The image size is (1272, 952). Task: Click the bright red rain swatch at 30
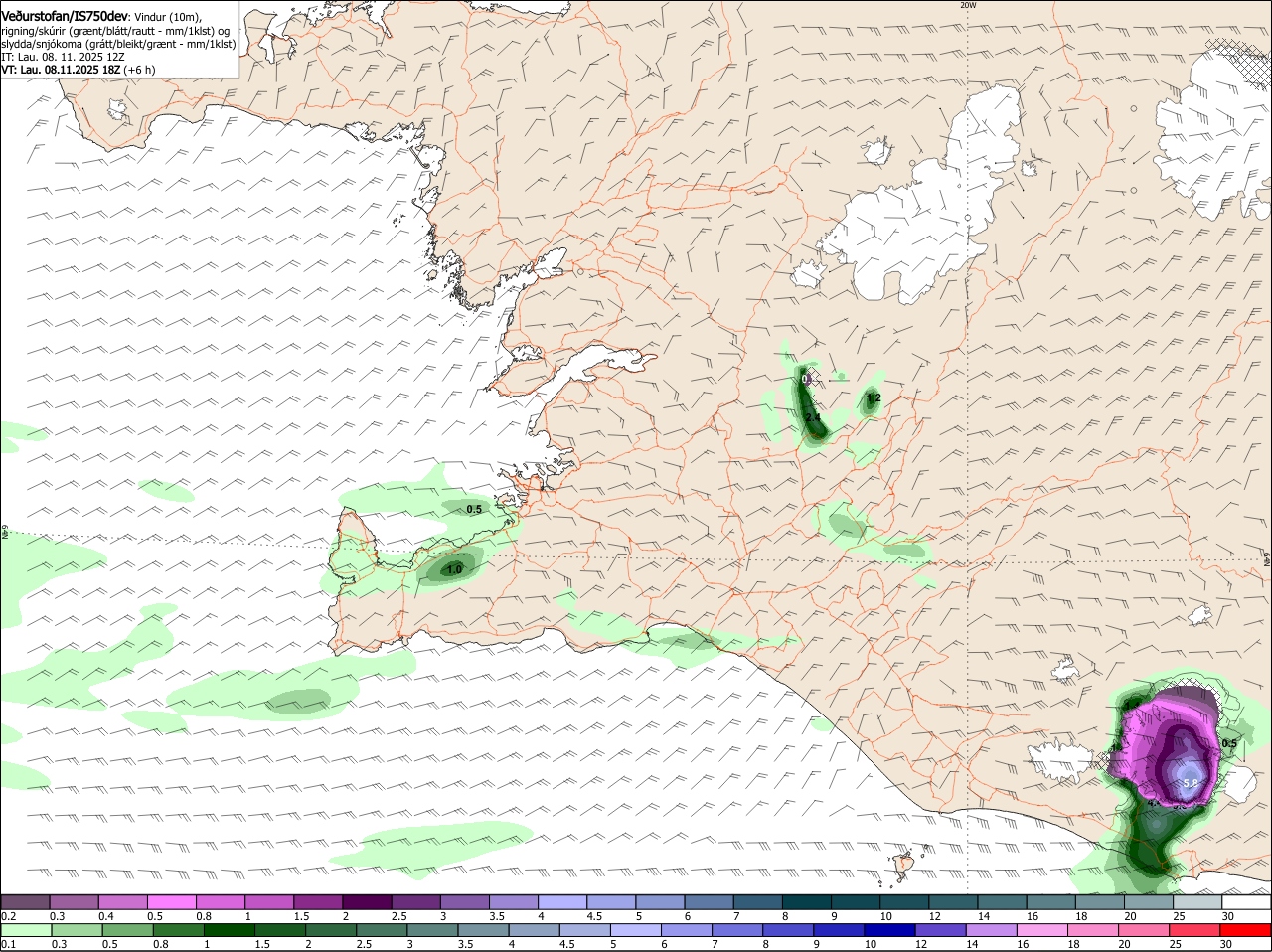click(x=1246, y=930)
